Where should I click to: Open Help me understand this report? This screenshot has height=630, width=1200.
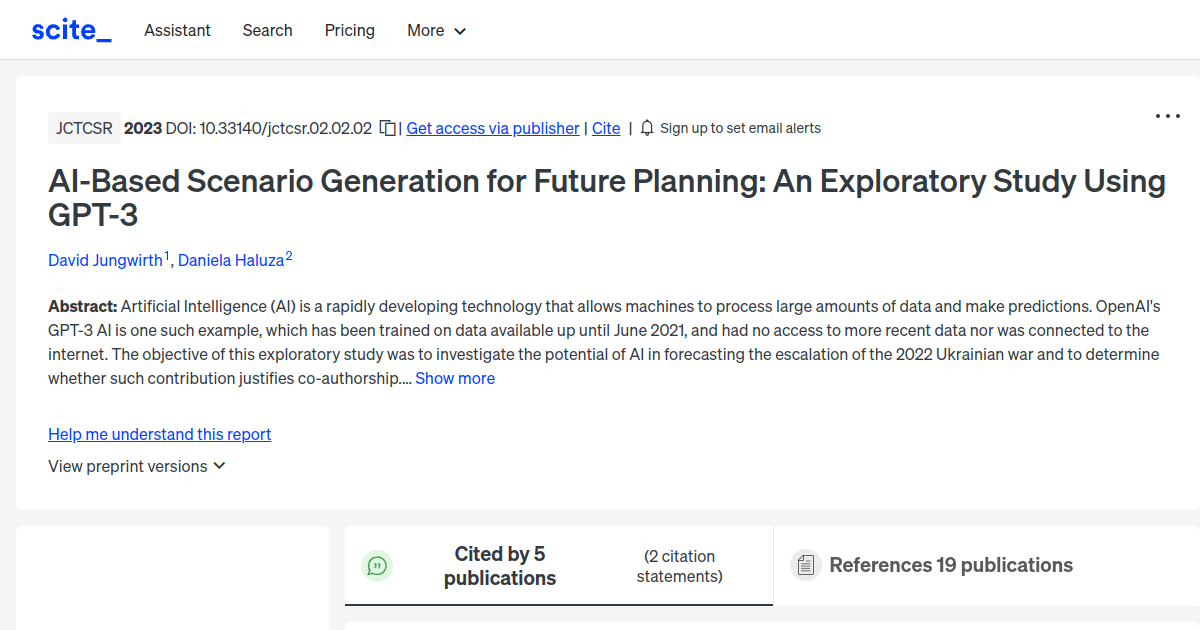coord(159,434)
